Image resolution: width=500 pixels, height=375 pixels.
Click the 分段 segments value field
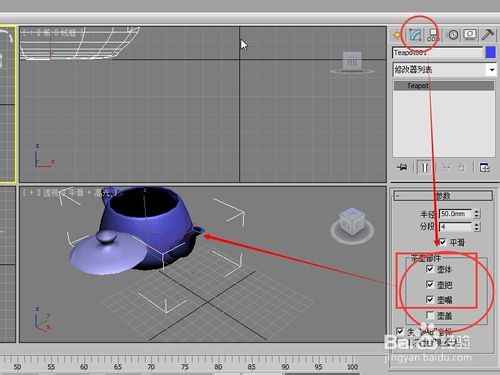pos(455,227)
